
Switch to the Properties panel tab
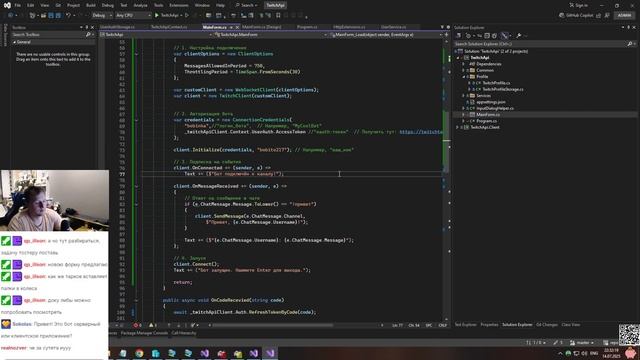[489, 325]
